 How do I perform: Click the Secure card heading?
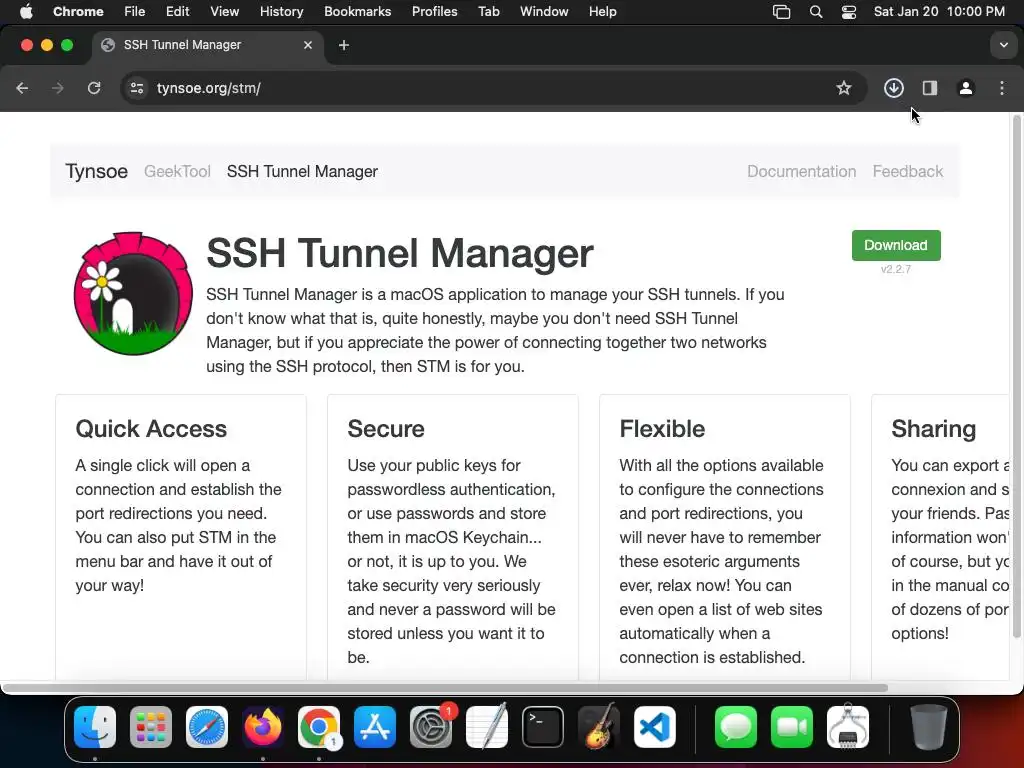pos(386,428)
